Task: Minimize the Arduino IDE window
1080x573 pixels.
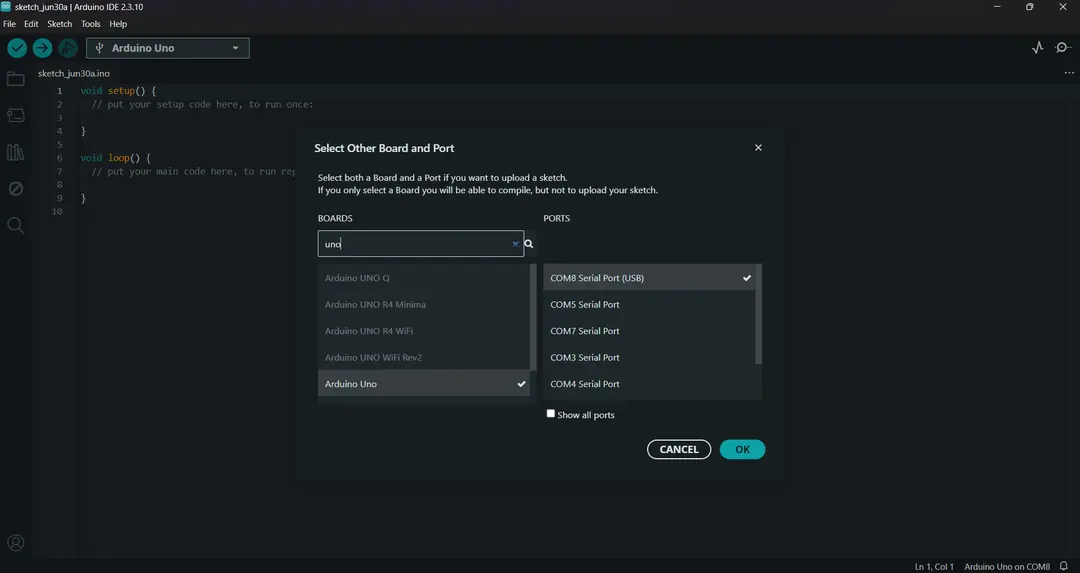Action: (997, 7)
